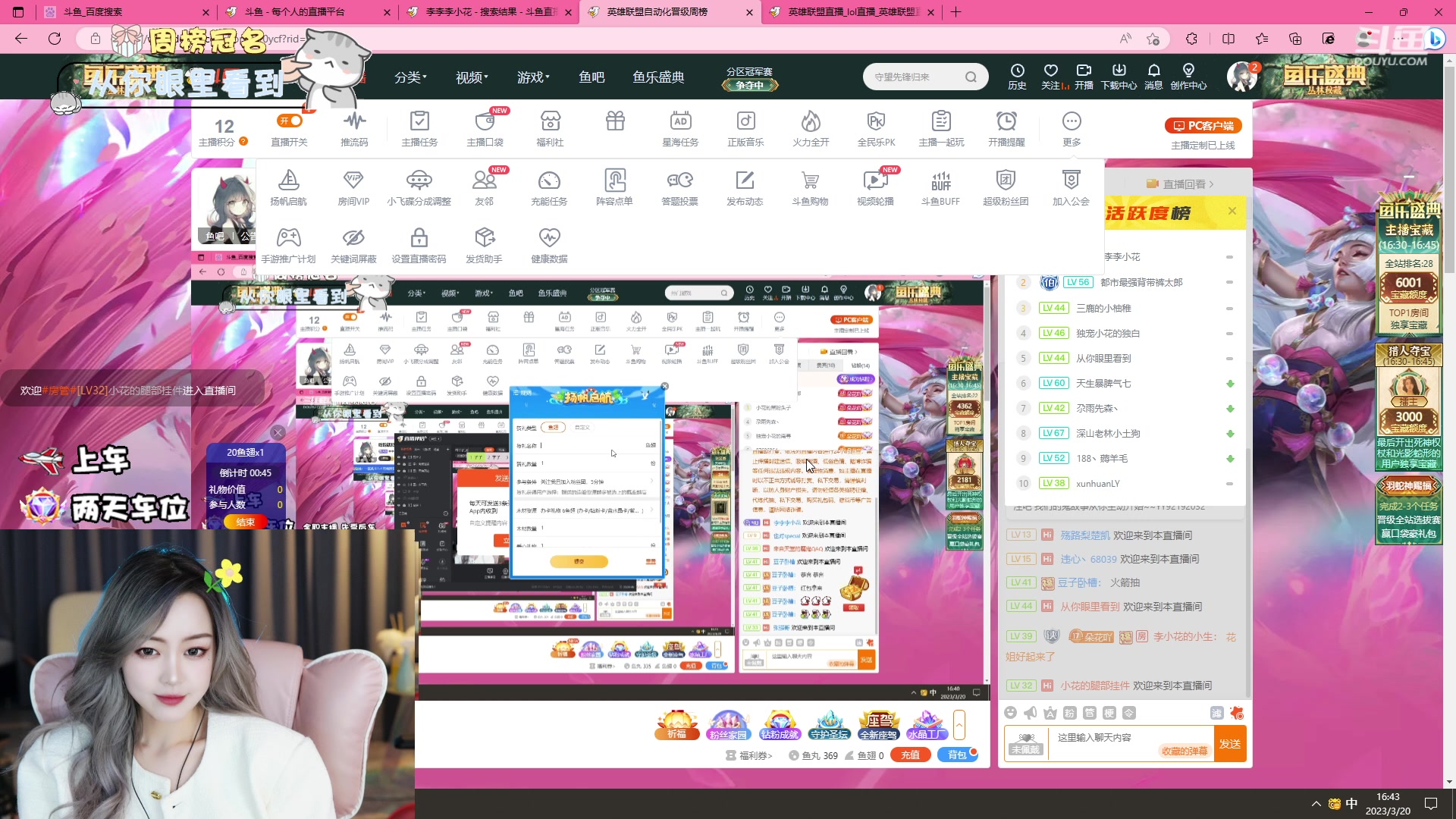Toggle the 令 command chat option
Screen dimensions: 1456x819
1128,713
